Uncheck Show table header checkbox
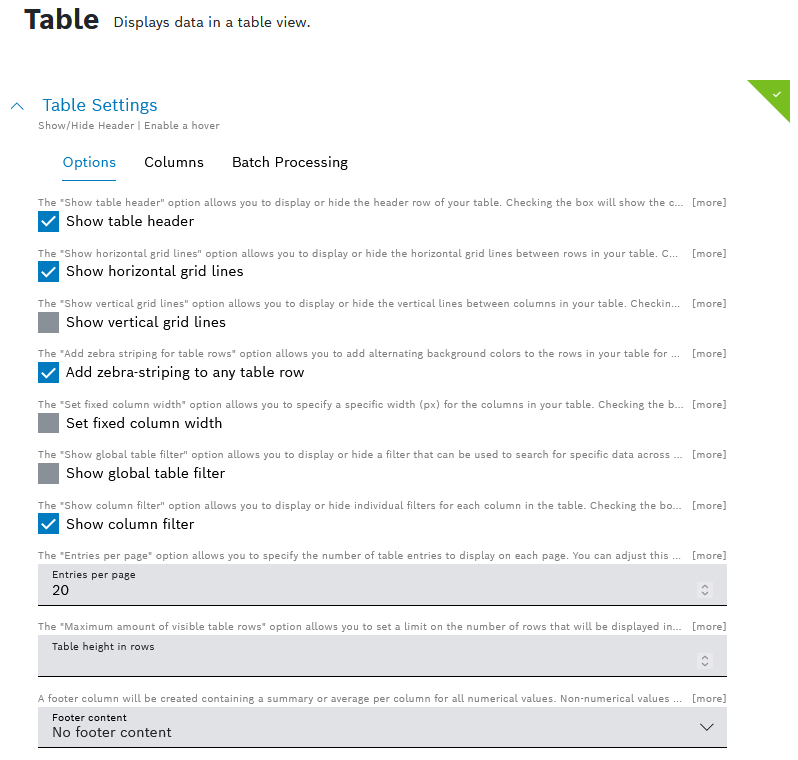Viewport: 798px width, 760px height. (x=49, y=221)
